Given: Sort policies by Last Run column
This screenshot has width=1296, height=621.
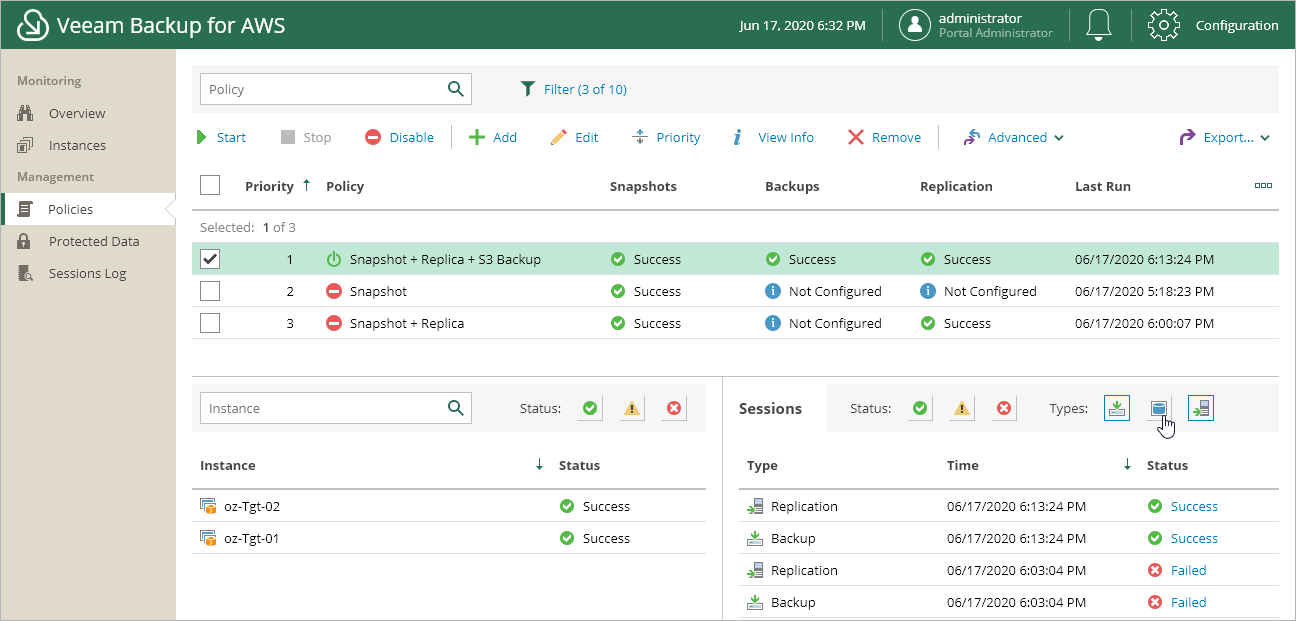Looking at the screenshot, I should coord(1103,186).
